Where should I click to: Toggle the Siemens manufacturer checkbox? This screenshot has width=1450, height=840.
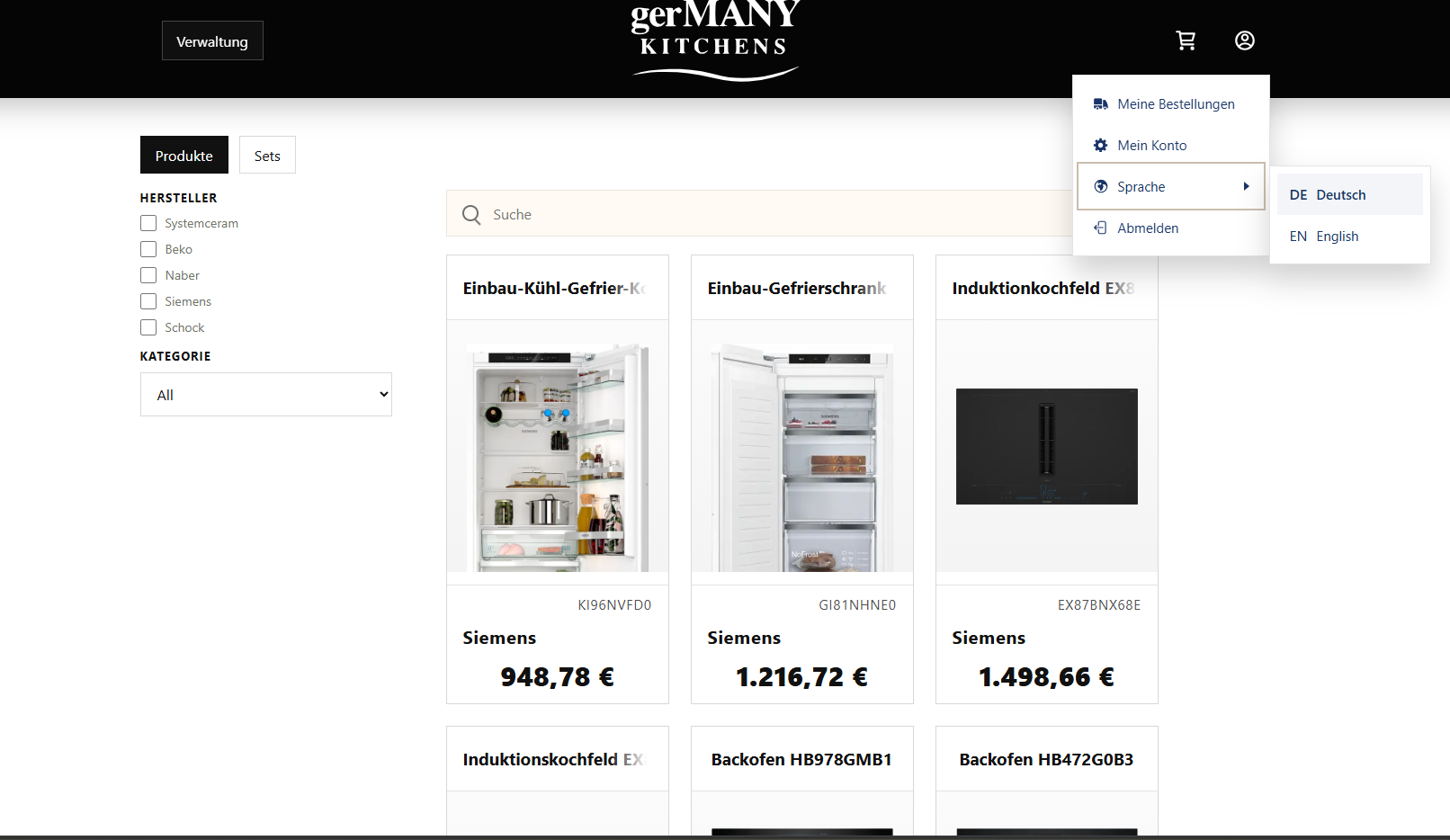(148, 301)
